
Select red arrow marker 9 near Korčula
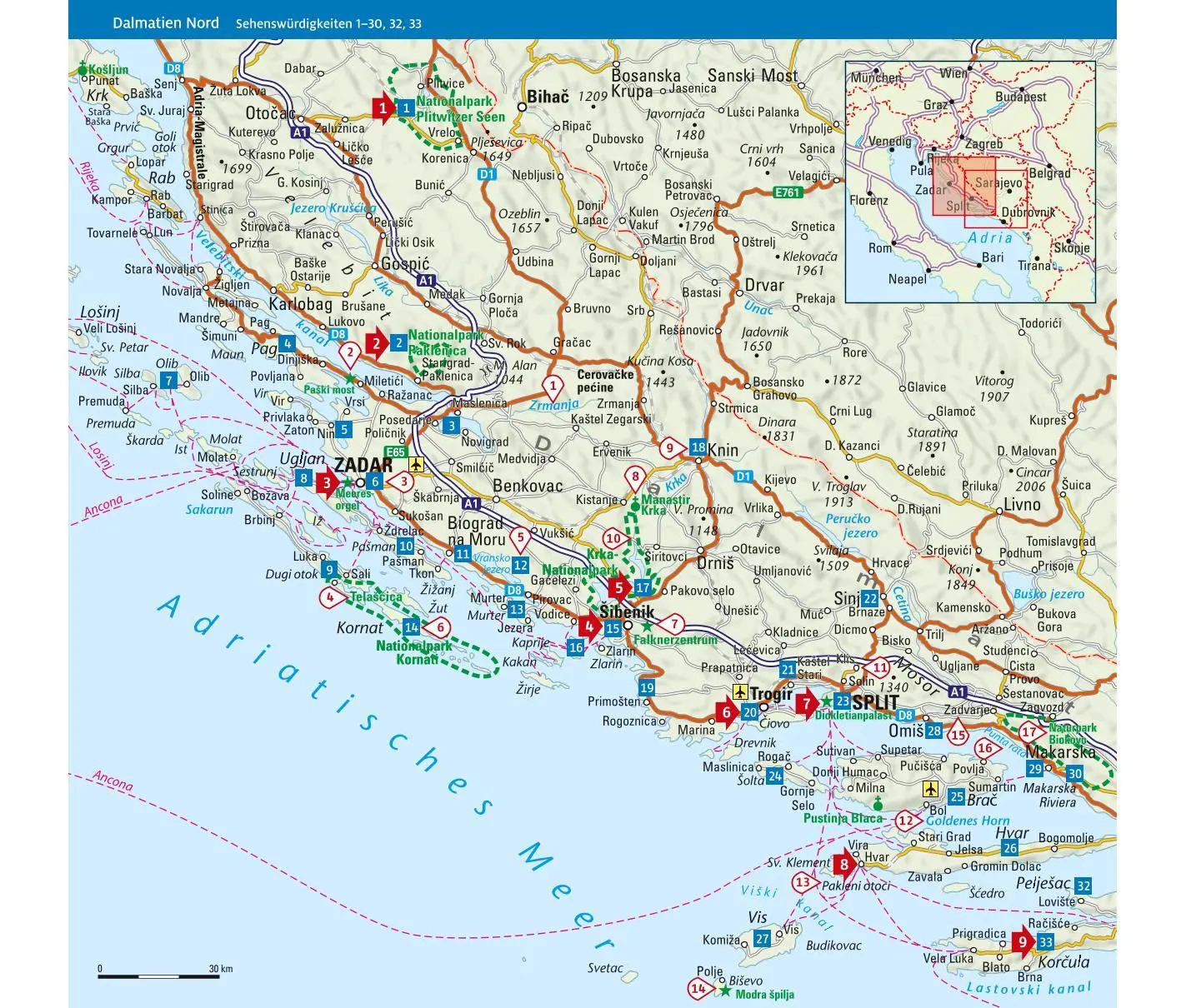(x=1023, y=942)
